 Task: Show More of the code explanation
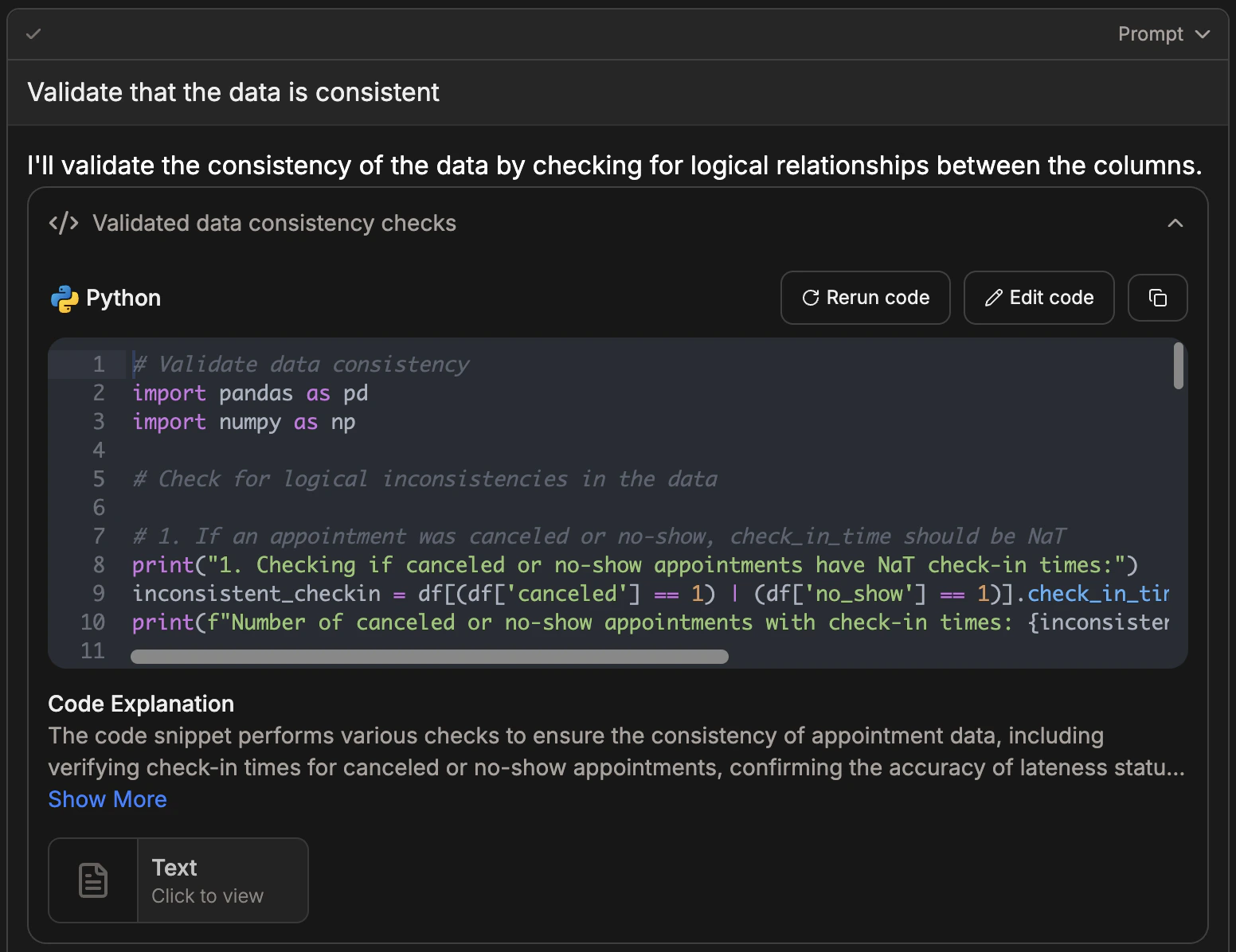pos(108,799)
